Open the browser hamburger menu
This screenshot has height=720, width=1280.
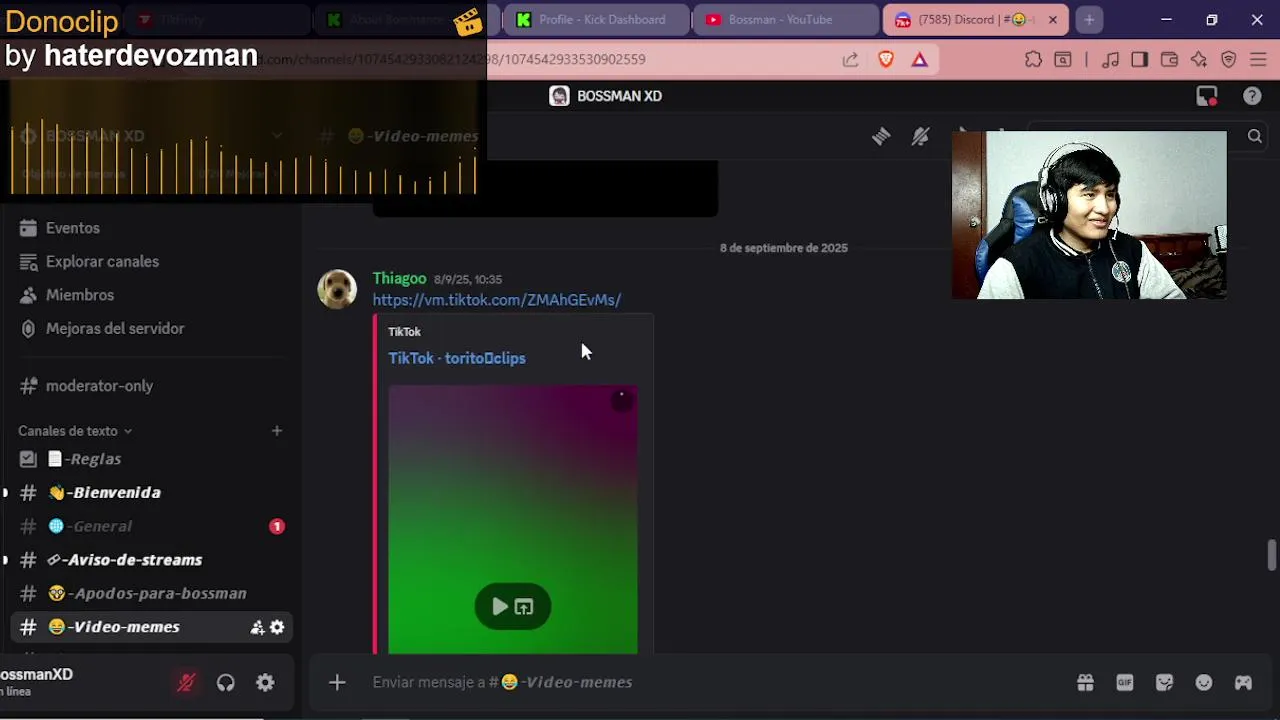pos(1258,60)
